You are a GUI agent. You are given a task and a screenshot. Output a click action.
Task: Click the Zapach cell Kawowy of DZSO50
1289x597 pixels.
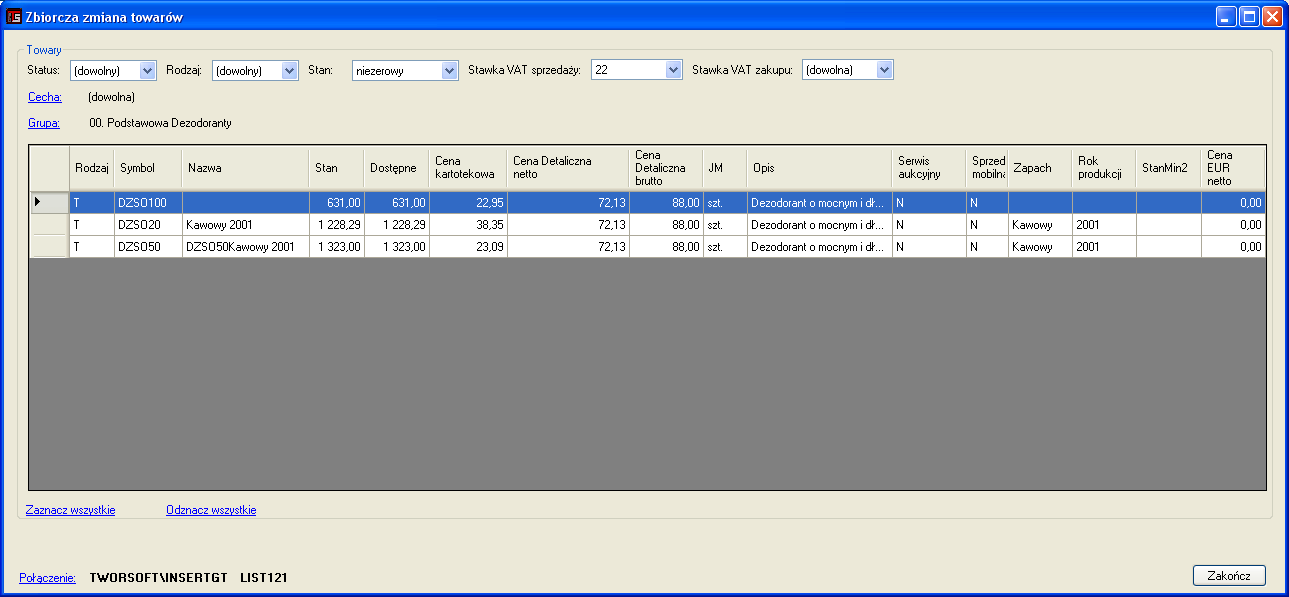click(x=1040, y=246)
